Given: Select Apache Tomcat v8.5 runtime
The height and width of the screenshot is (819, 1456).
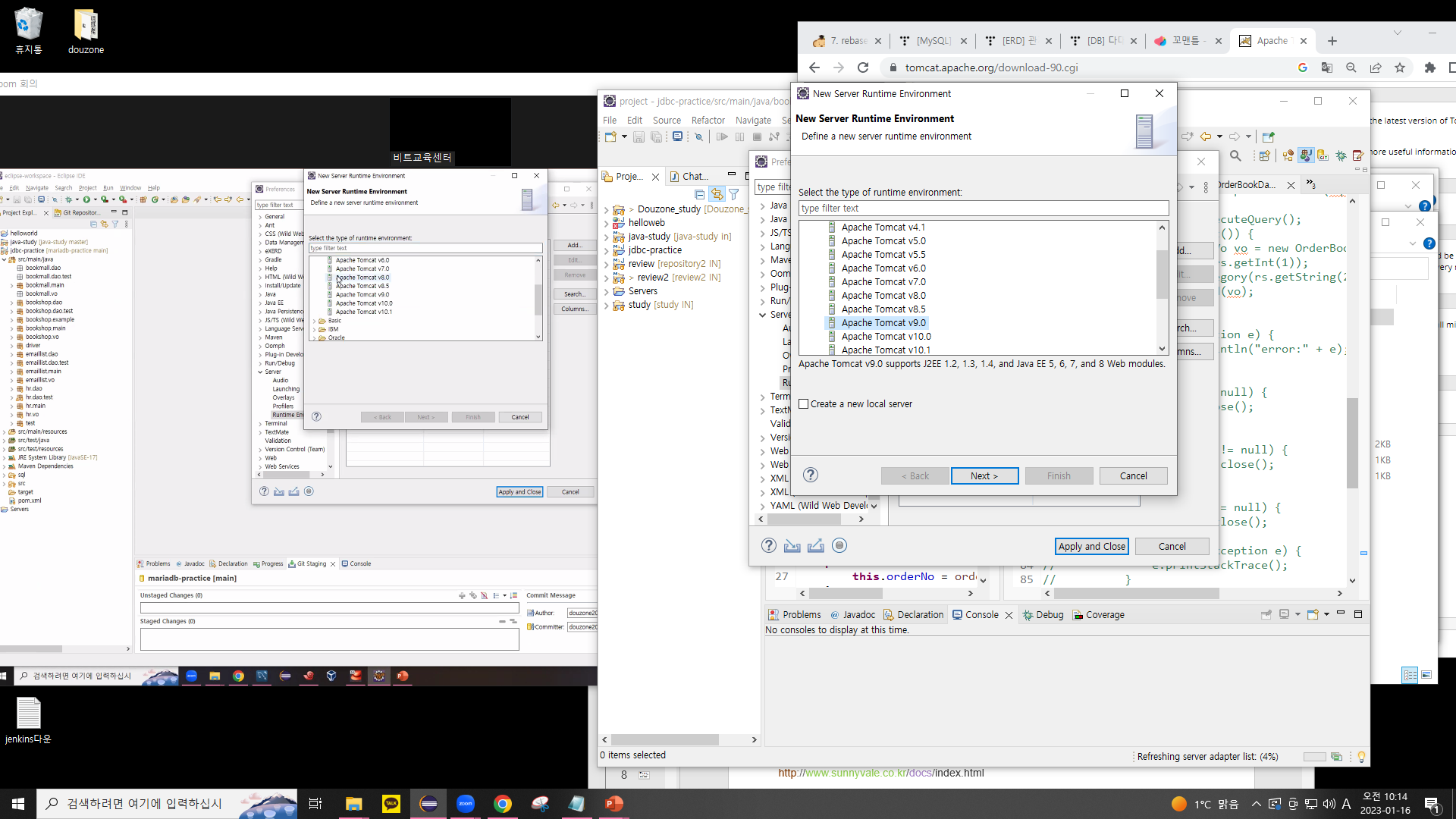Looking at the screenshot, I should tap(883, 309).
